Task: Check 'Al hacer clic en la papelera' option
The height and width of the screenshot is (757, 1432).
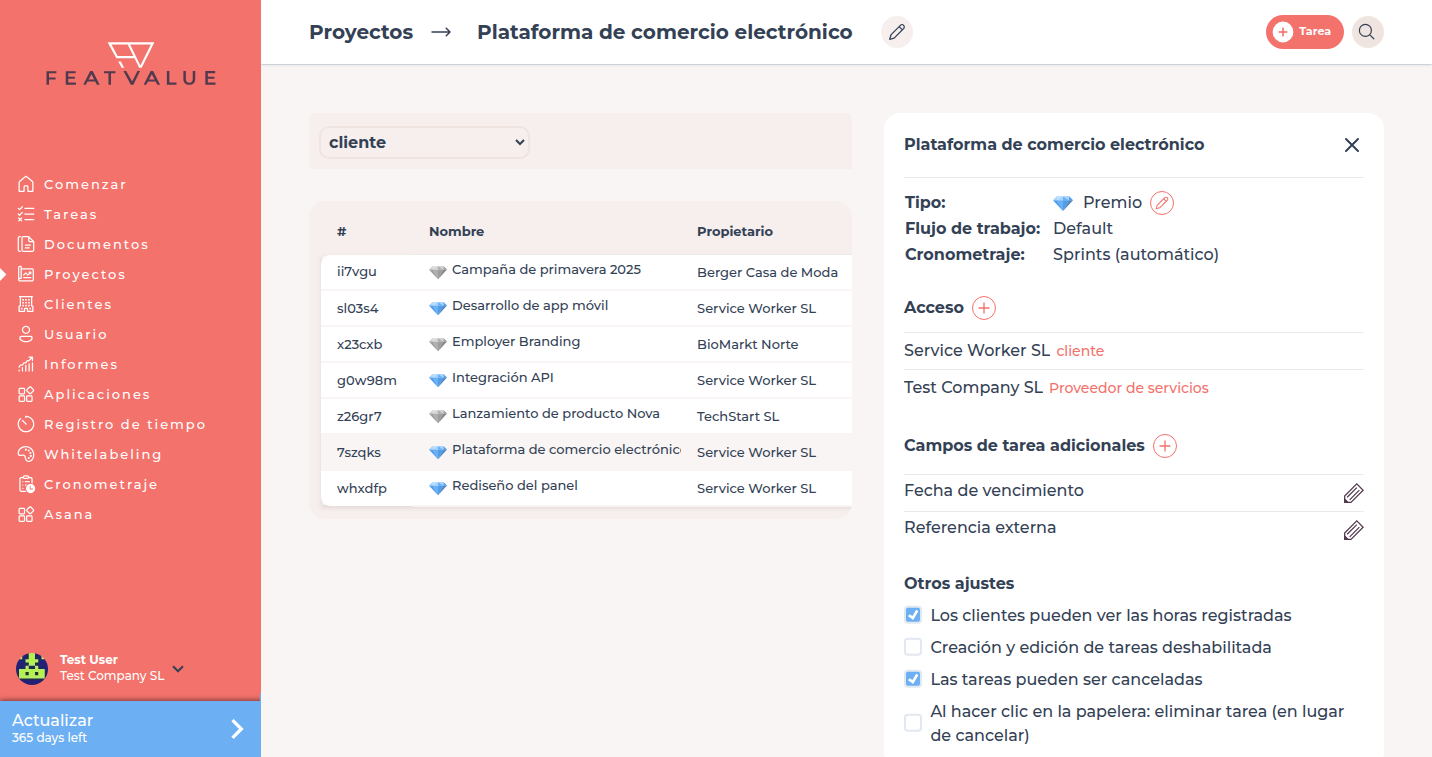Action: pyautogui.click(x=913, y=723)
